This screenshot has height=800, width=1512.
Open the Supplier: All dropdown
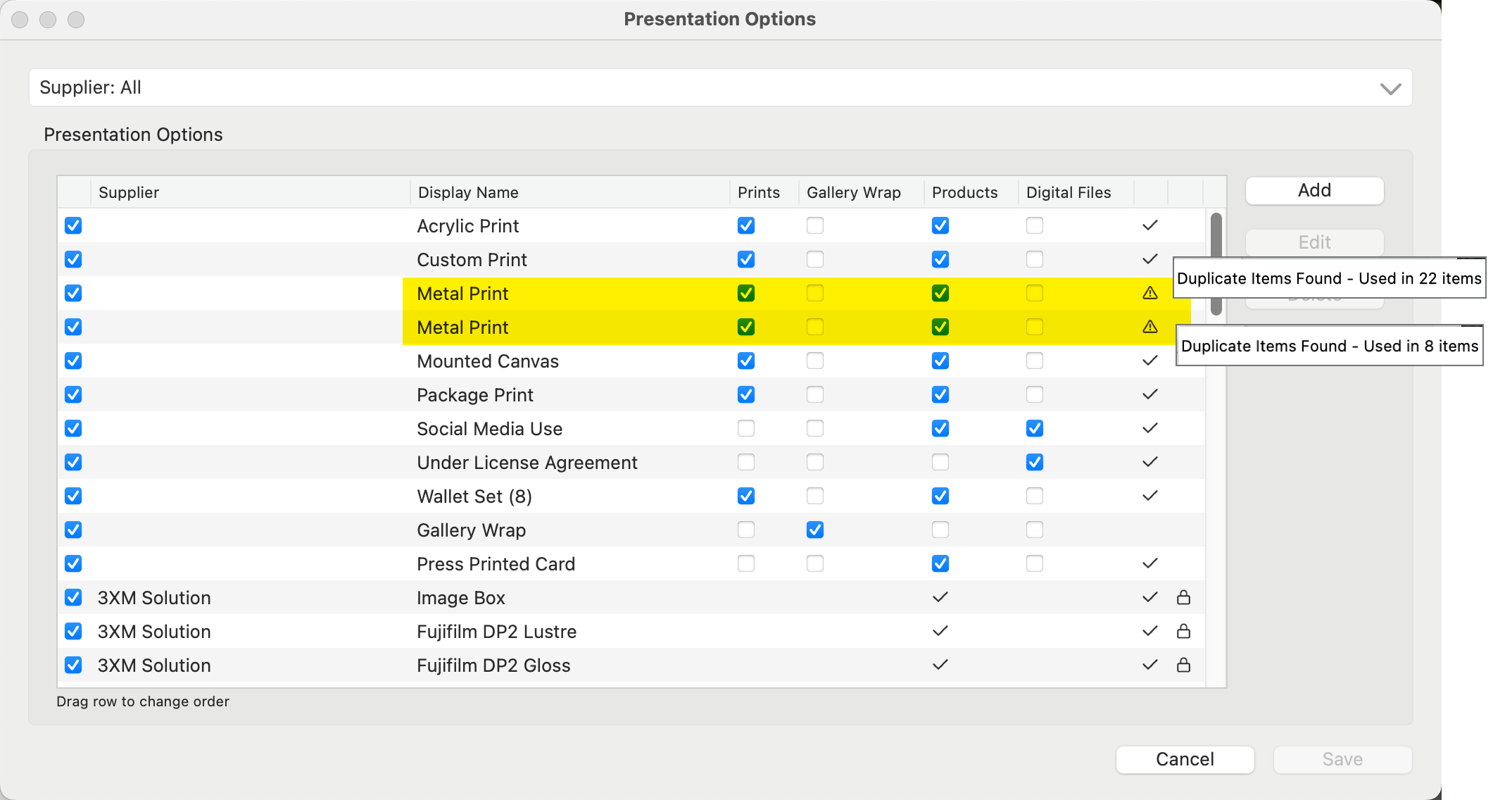click(x=719, y=87)
